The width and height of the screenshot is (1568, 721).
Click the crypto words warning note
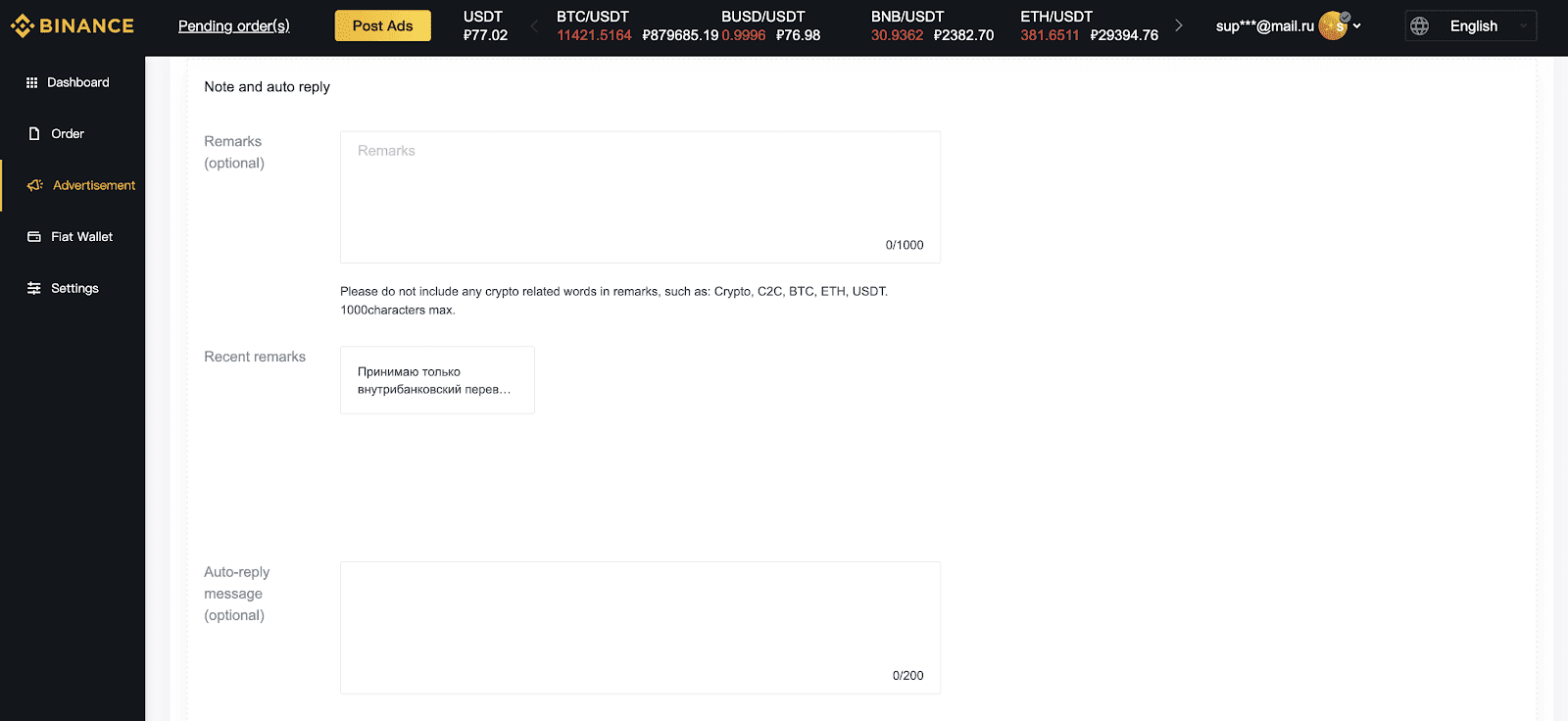613,301
